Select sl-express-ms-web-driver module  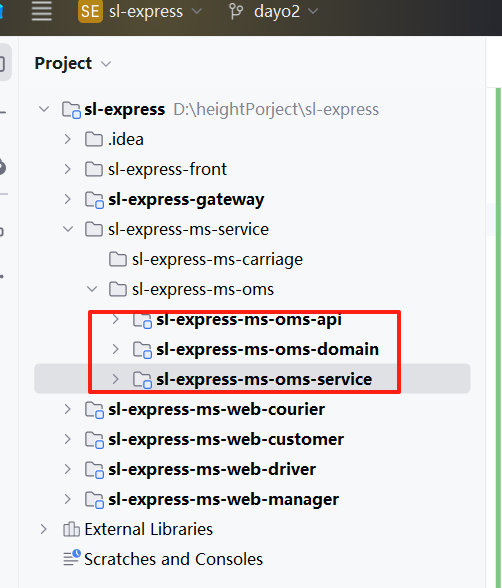(212, 469)
